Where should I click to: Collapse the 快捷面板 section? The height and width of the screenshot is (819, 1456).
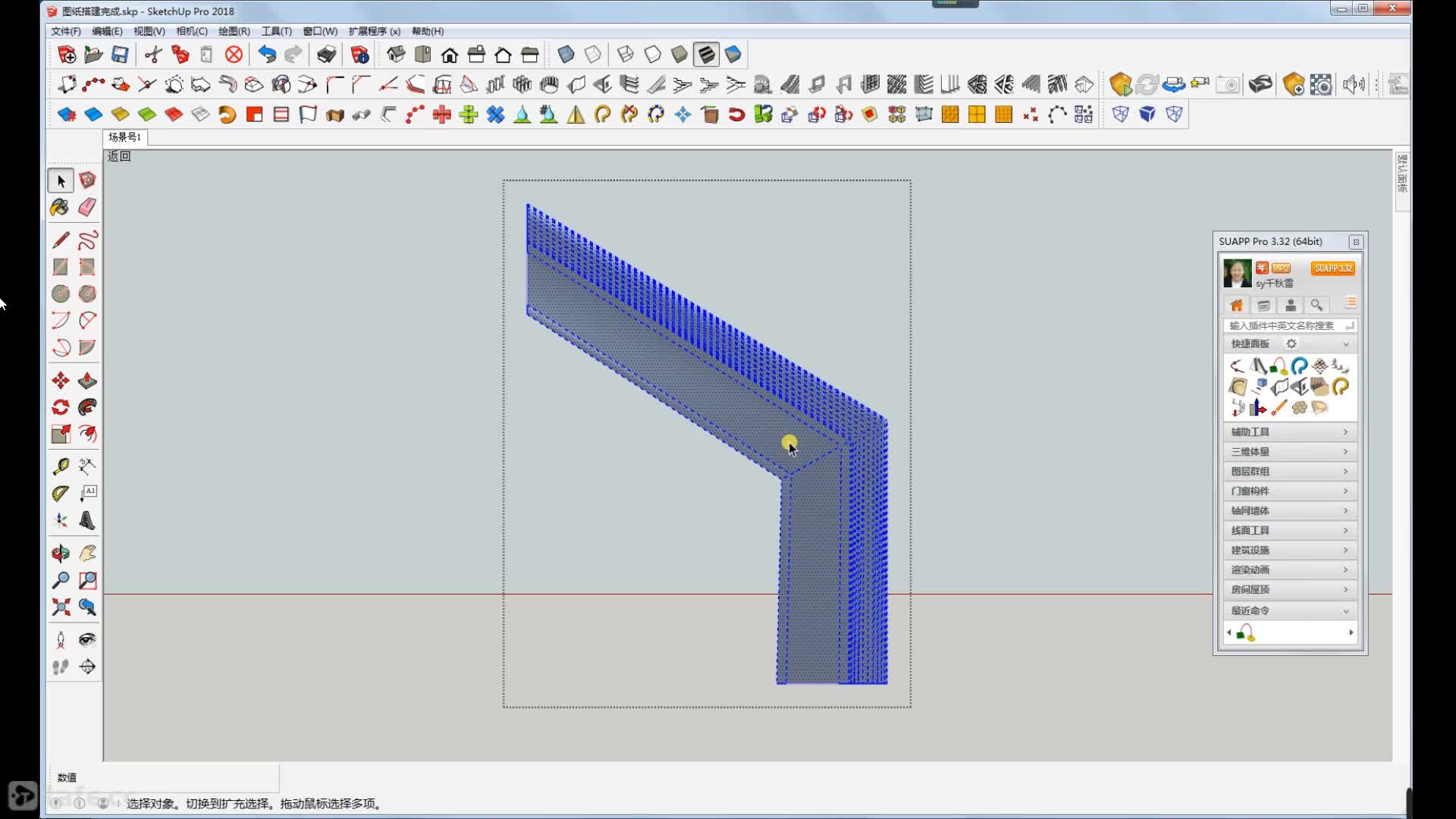pyautogui.click(x=1346, y=344)
